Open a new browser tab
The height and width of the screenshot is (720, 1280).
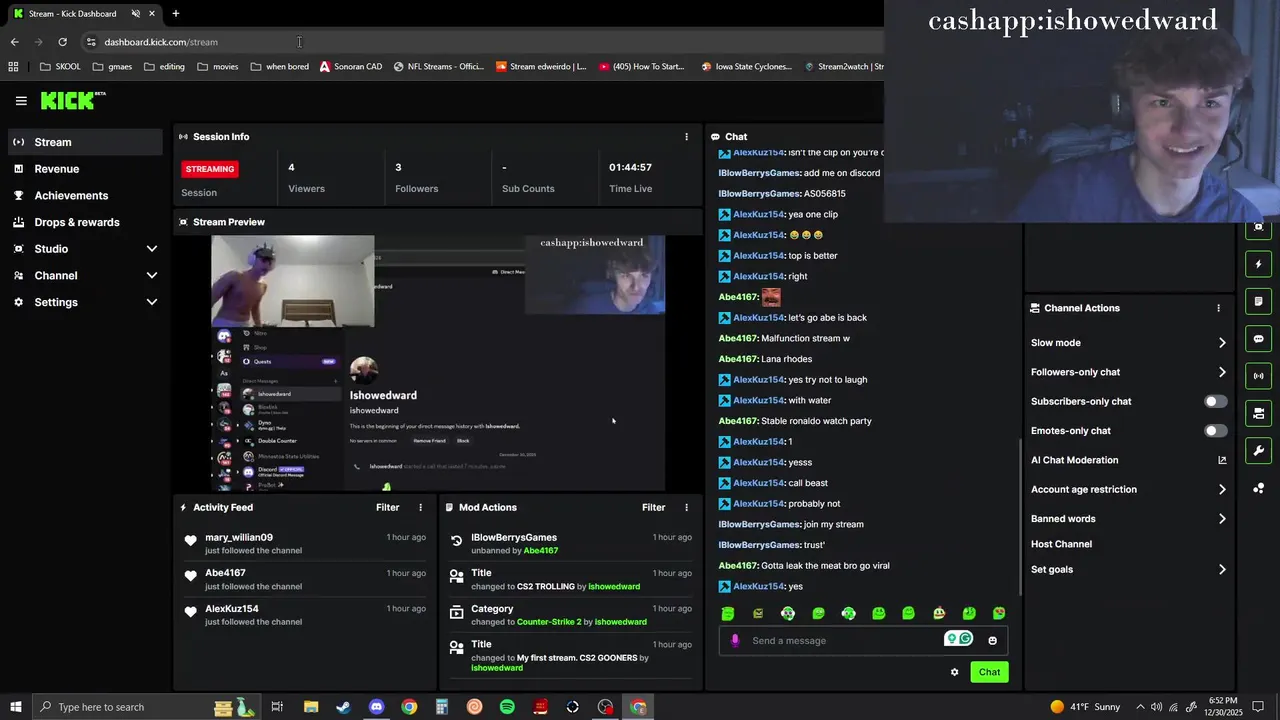(176, 14)
